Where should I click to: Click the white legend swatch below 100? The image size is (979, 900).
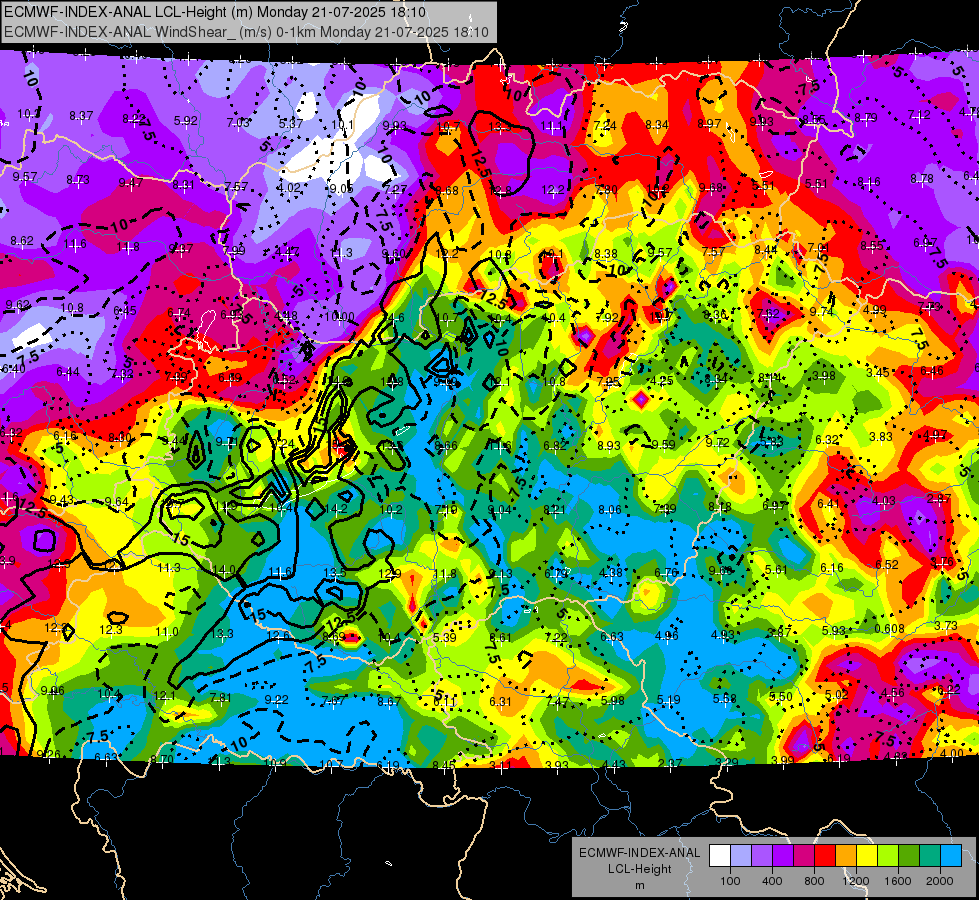coord(720,856)
